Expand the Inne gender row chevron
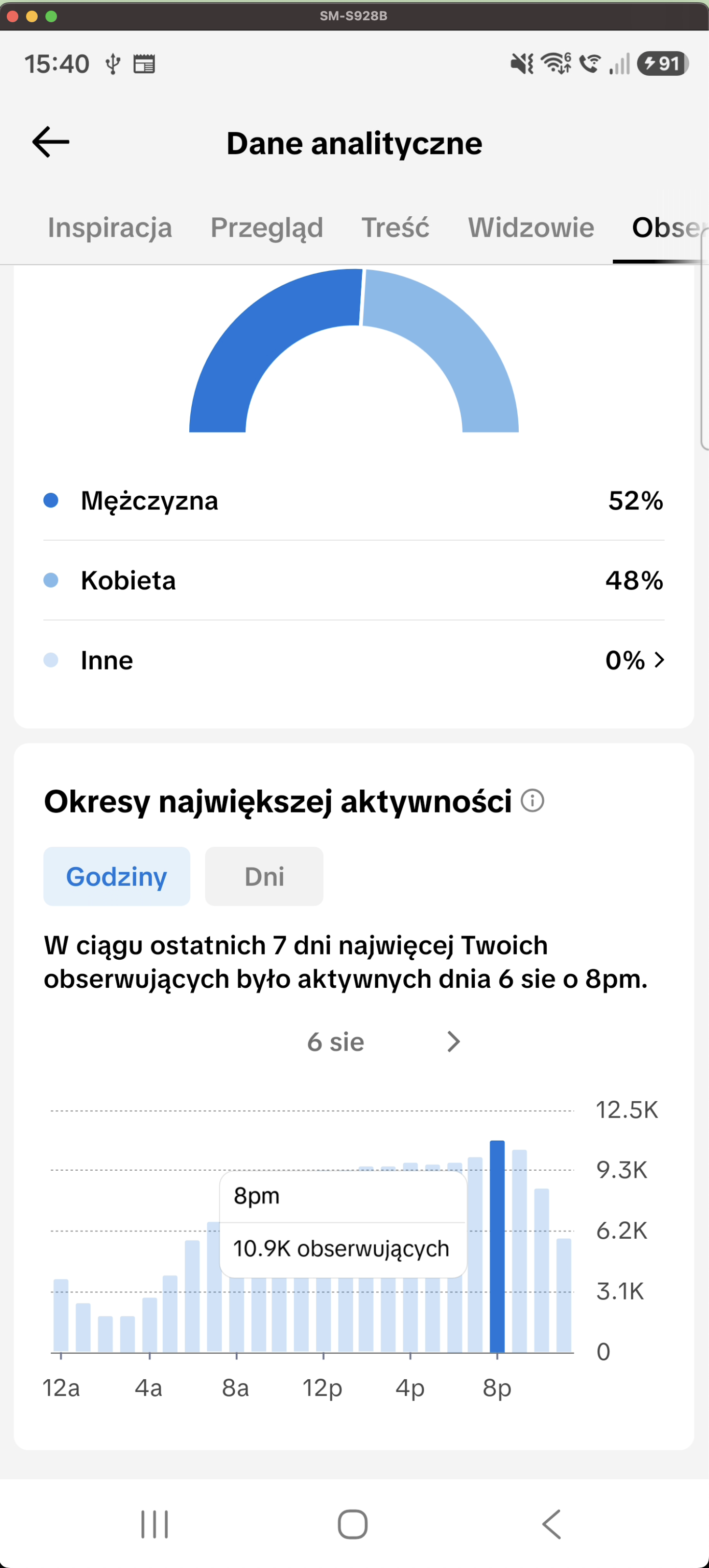709x1568 pixels. point(659,660)
